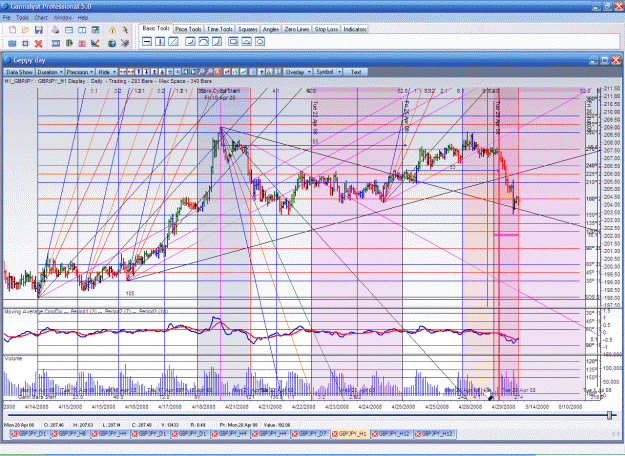Click the declining chart icon in second row
The image size is (625, 456).
coord(95,43)
